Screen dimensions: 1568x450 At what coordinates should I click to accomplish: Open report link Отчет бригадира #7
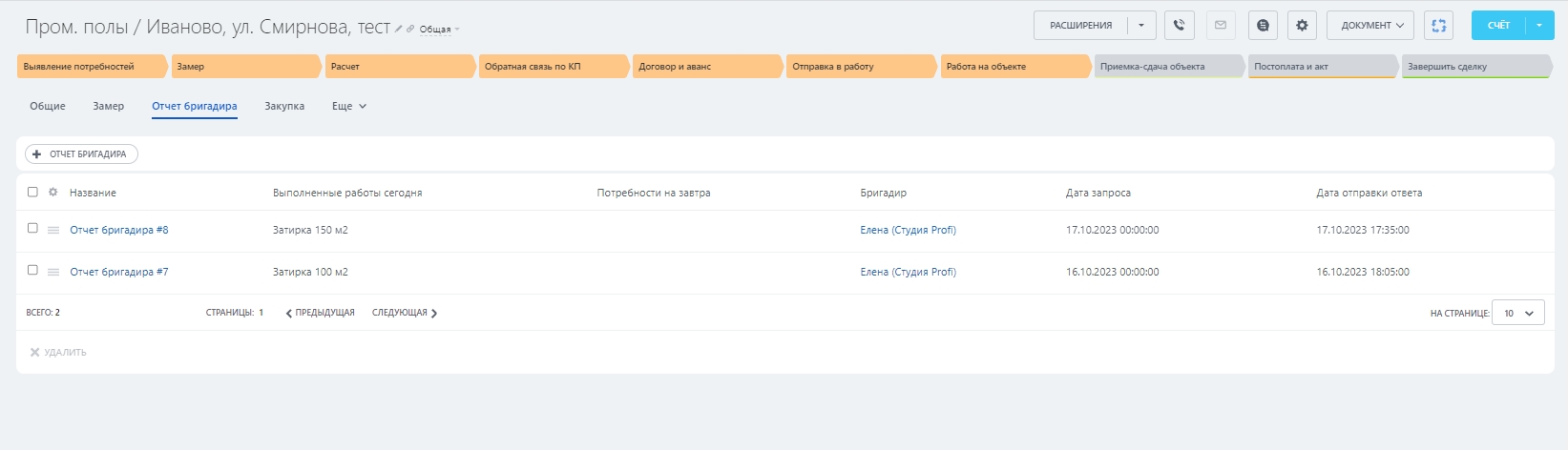[119, 272]
